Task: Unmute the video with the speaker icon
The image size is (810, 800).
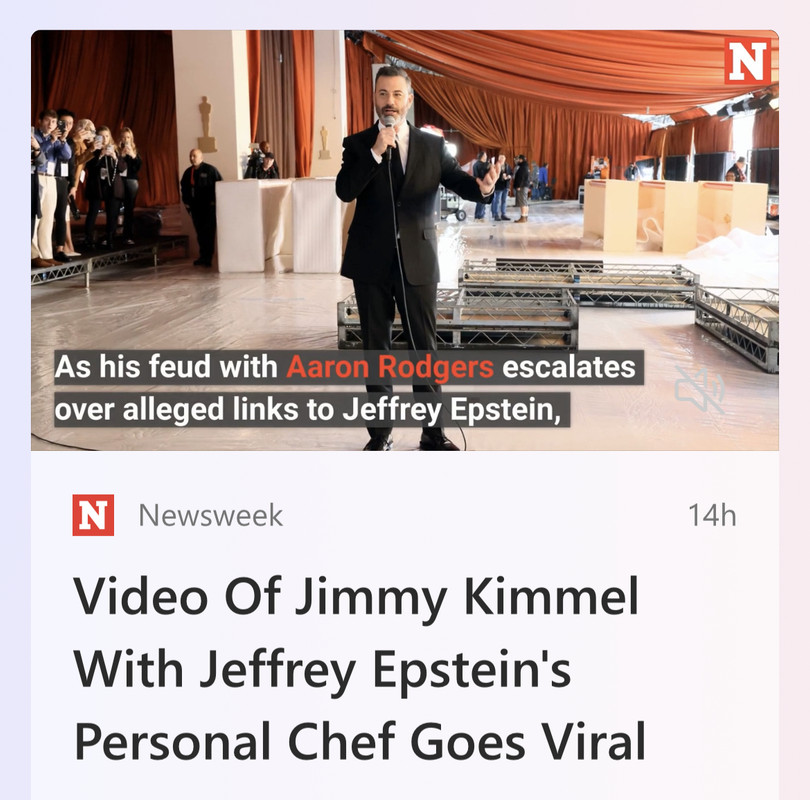Action: pos(699,390)
